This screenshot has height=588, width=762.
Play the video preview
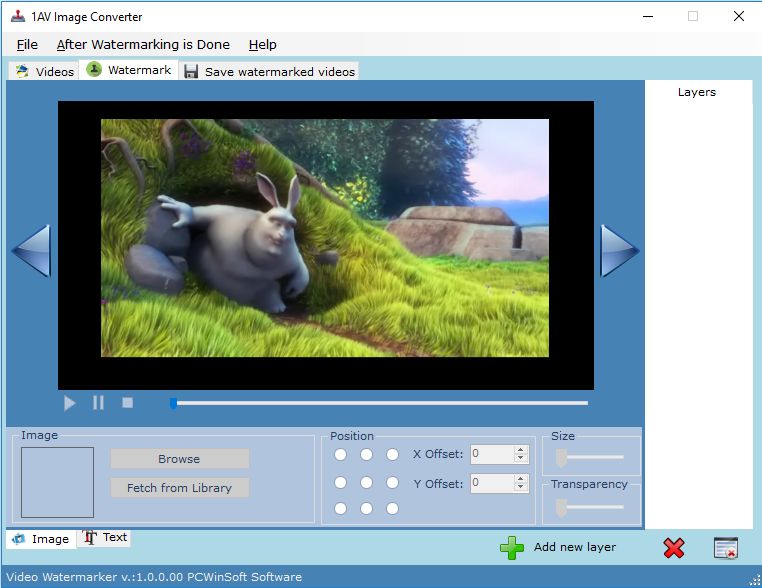point(69,403)
